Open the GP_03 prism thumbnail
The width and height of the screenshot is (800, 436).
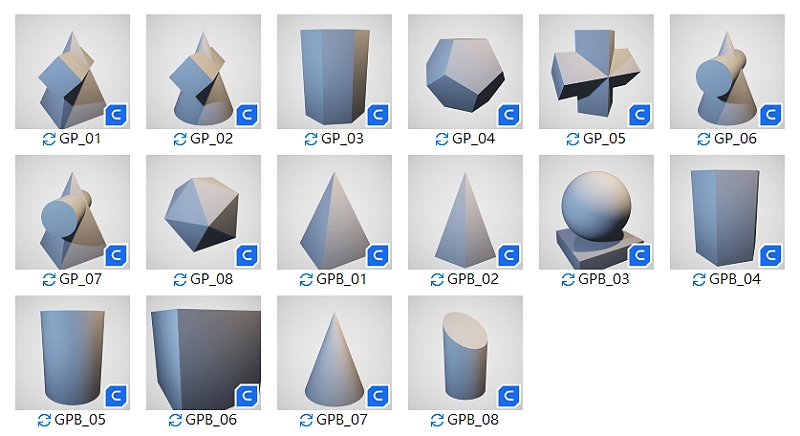pos(335,71)
